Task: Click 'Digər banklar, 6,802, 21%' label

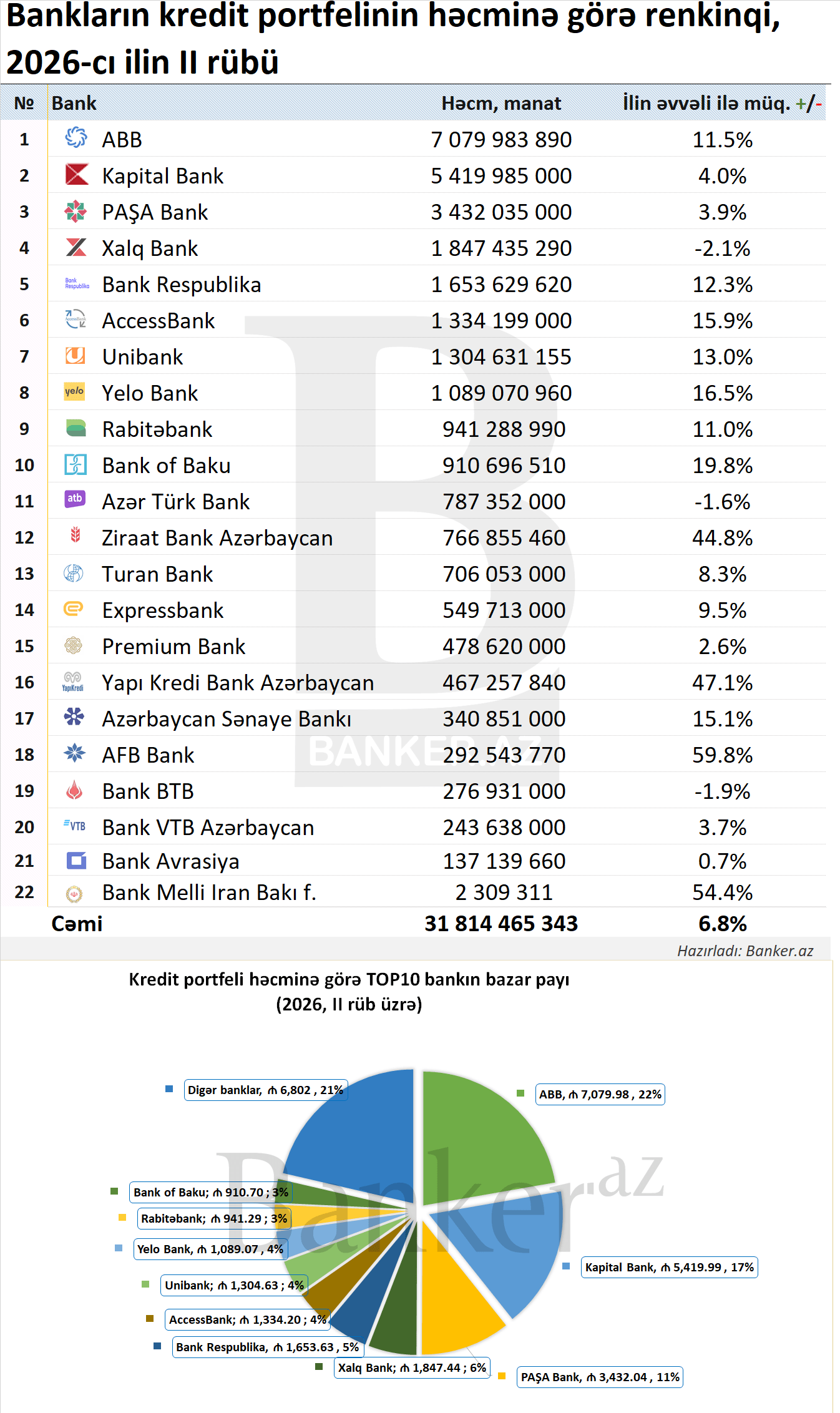Action: [x=266, y=1090]
